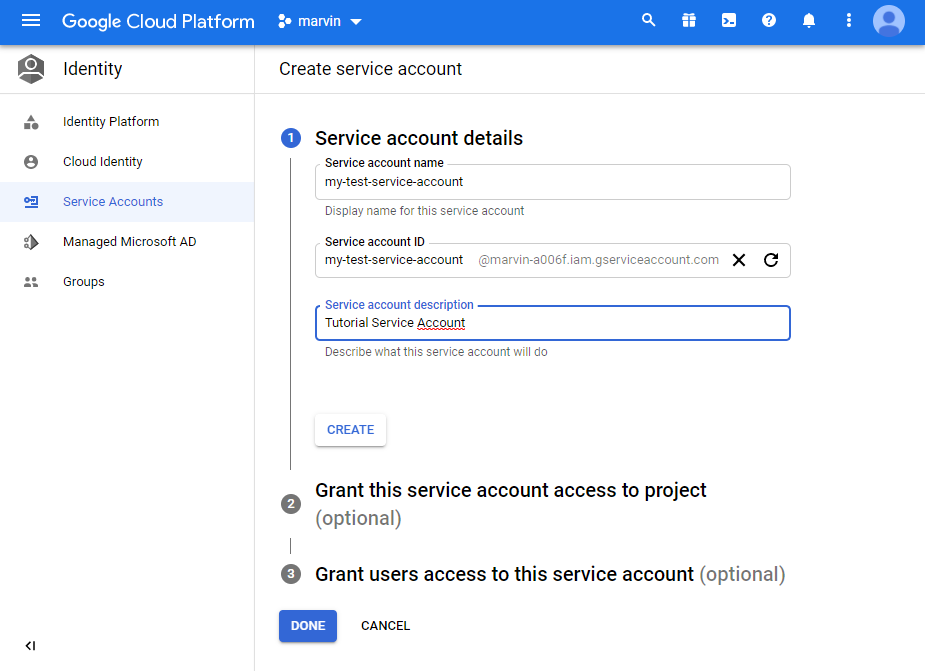Screen dimensions: 925x671
Task: Open the marvin project selector dropdown
Action: coord(320,21)
